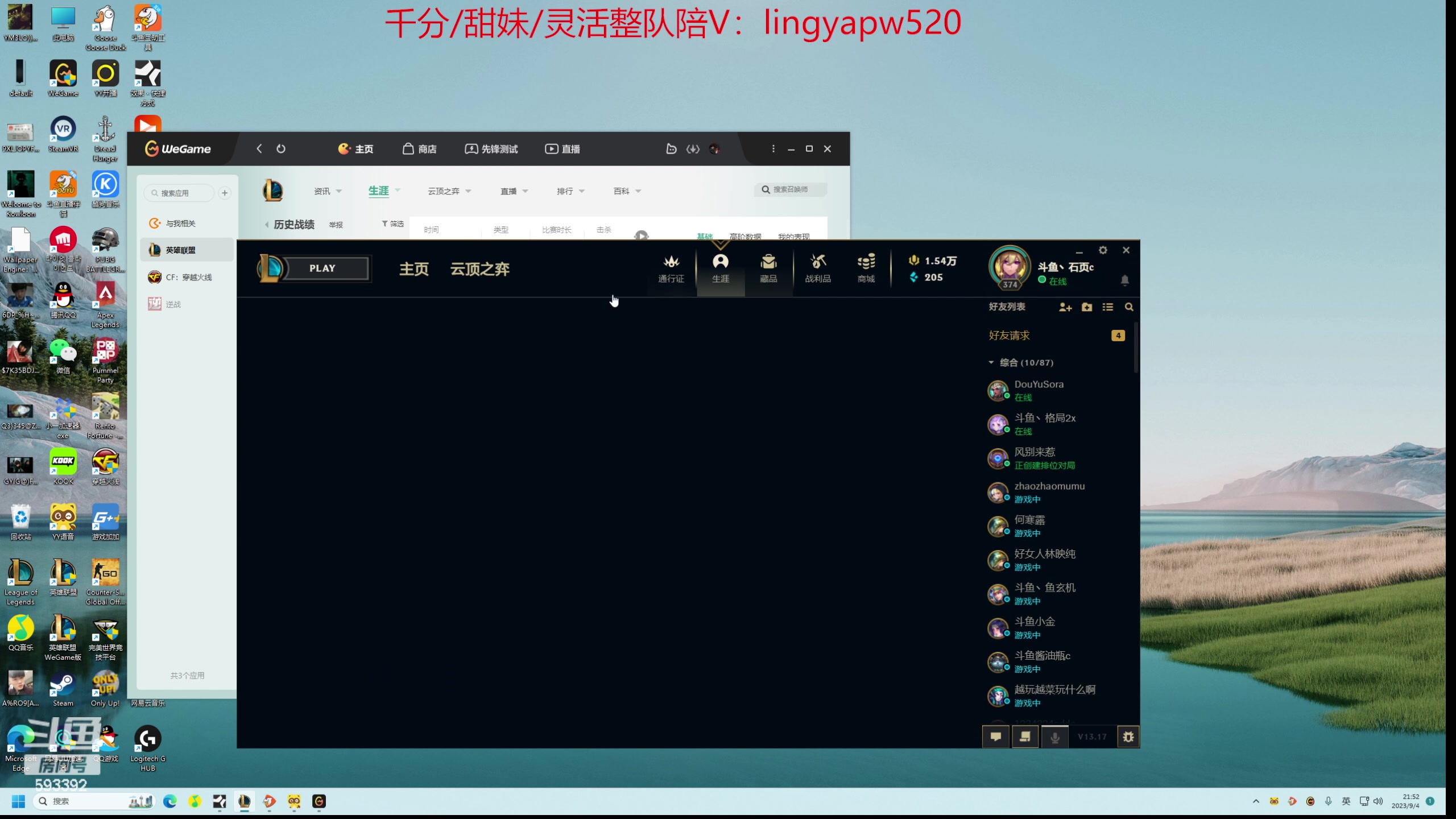Image resolution: width=1456 pixels, height=819 pixels.
Task: Collapse 历史战绩 with its left arrow
Action: (267, 225)
